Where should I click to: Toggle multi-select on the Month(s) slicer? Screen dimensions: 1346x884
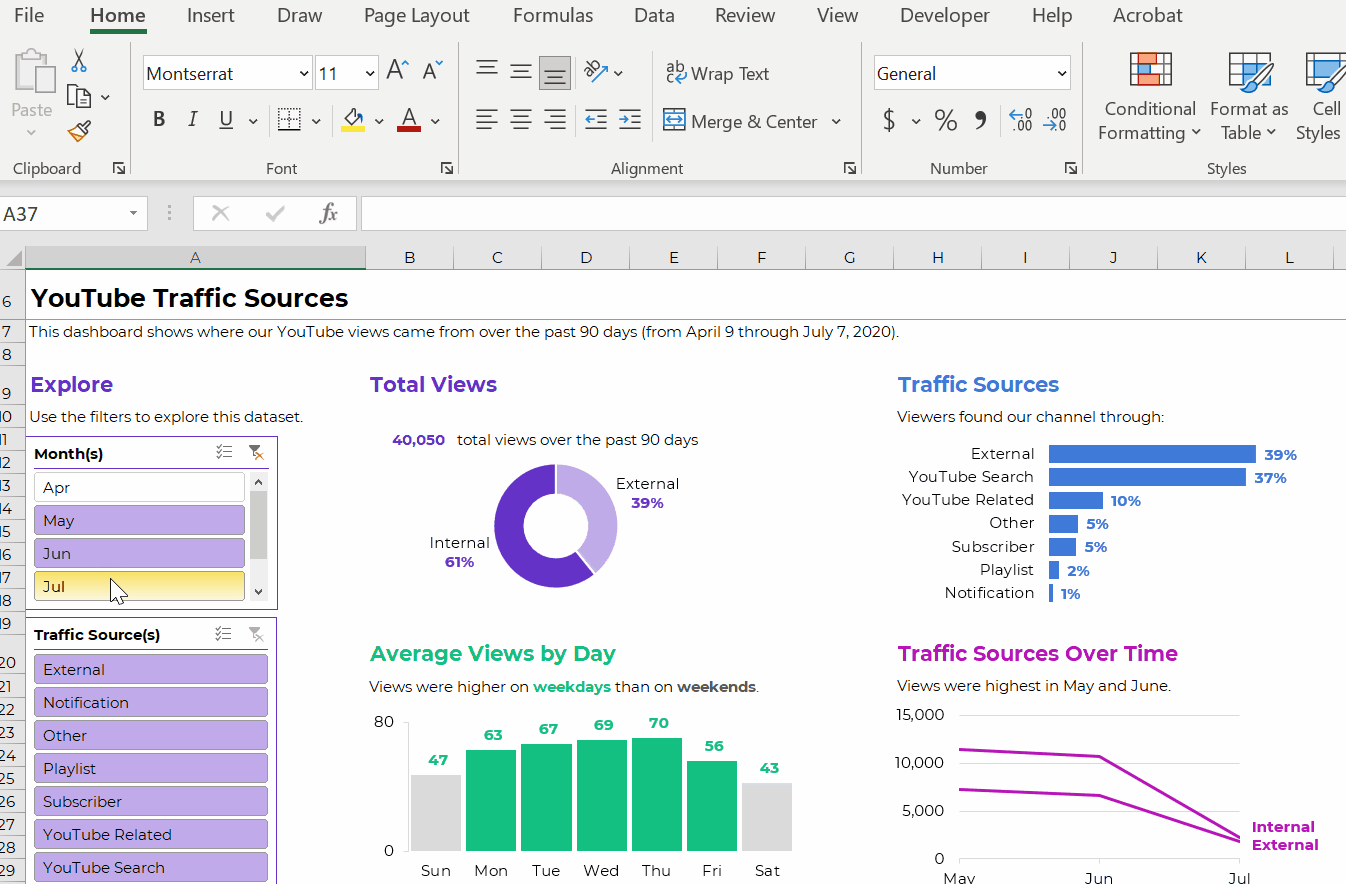[x=224, y=453]
